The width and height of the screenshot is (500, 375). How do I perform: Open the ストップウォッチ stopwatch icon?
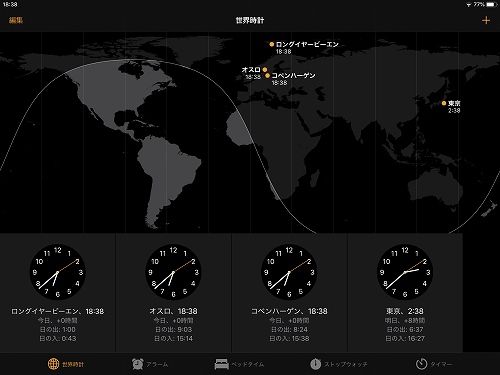pyautogui.click(x=315, y=364)
